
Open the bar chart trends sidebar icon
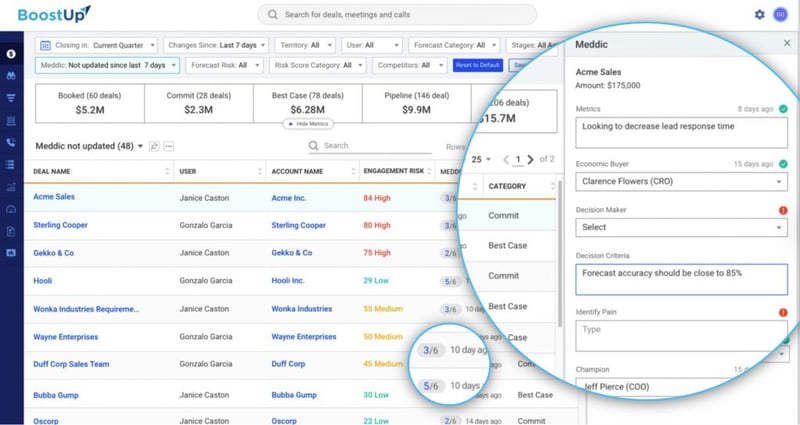point(11,187)
